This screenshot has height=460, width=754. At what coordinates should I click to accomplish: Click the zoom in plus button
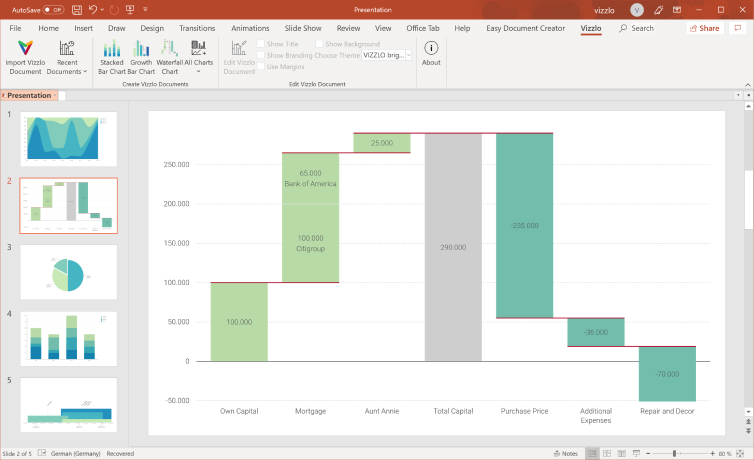pyautogui.click(x=712, y=453)
